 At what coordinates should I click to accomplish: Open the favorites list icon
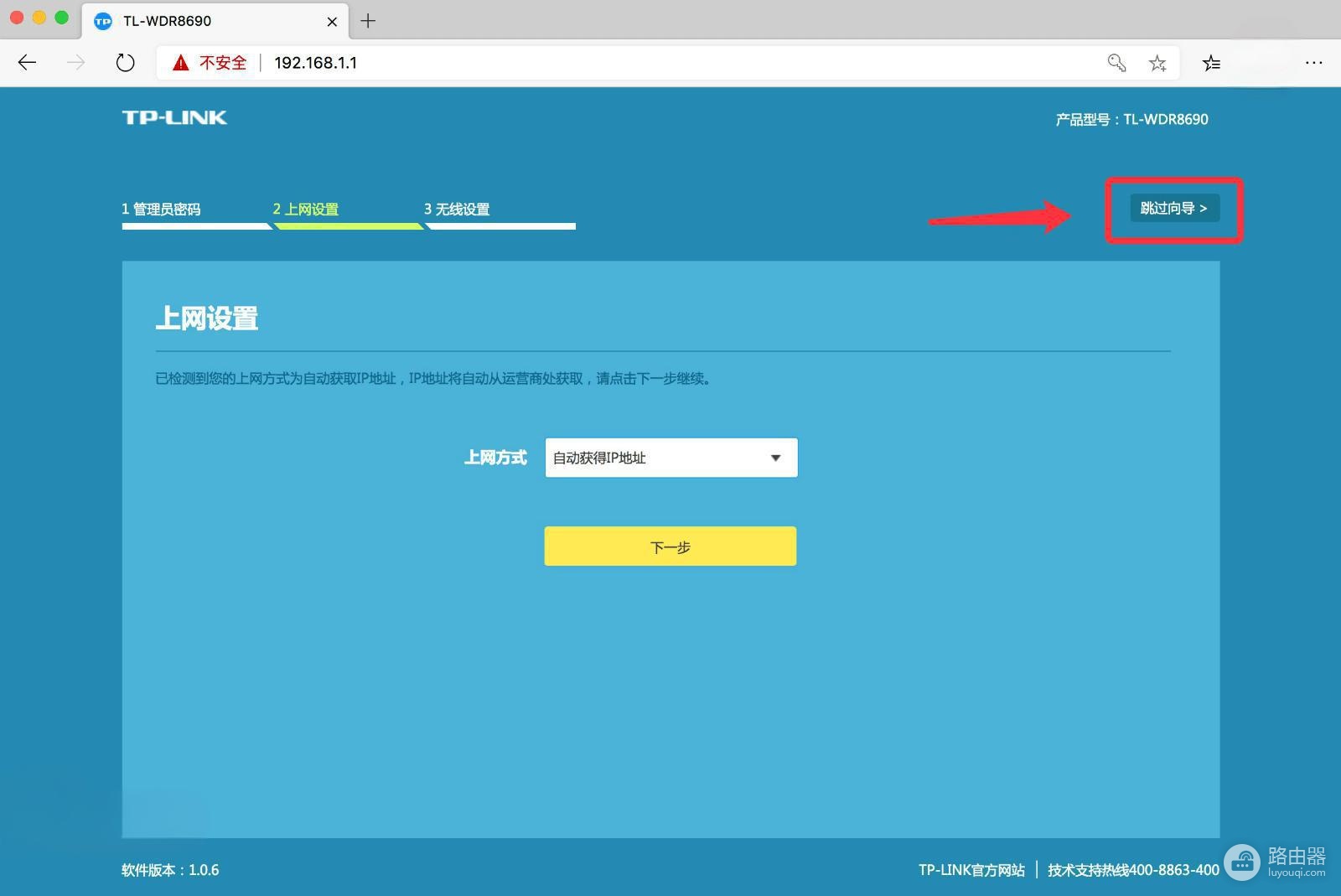(1211, 63)
